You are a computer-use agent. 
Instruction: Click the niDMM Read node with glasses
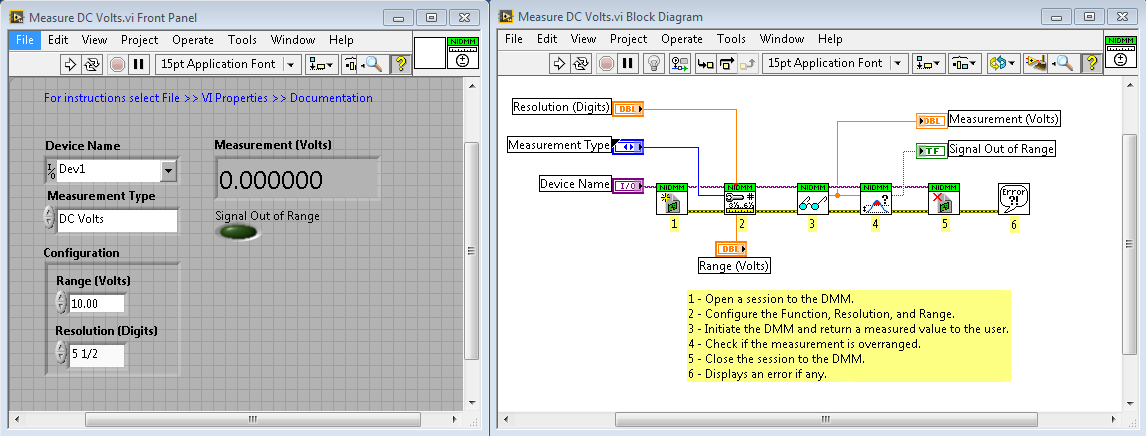(x=812, y=199)
